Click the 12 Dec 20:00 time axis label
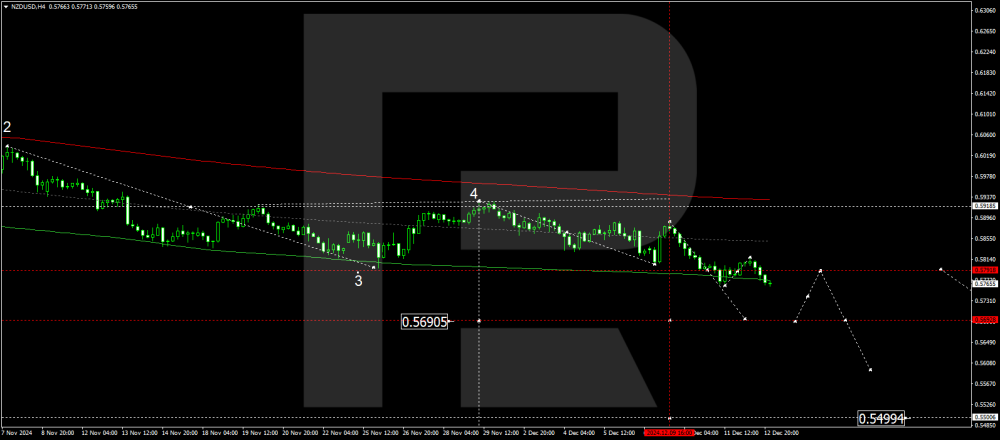The height and width of the screenshot is (440, 1000). [x=780, y=433]
